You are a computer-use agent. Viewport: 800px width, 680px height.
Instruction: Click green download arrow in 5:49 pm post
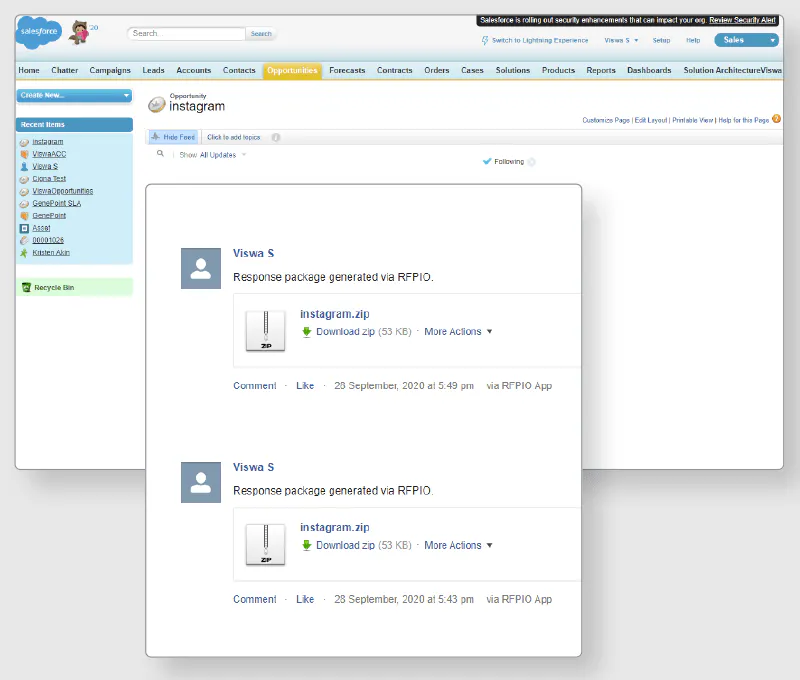[x=307, y=332]
